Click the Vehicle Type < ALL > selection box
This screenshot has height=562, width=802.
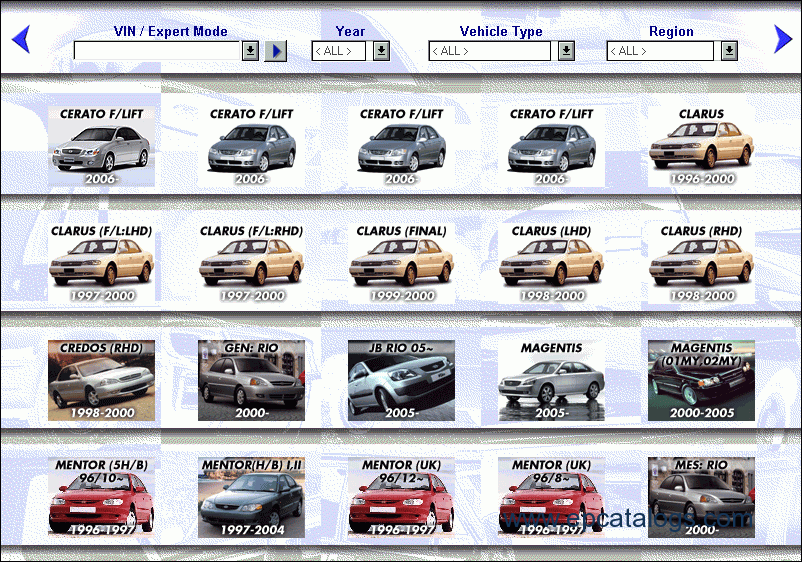[x=489, y=51]
